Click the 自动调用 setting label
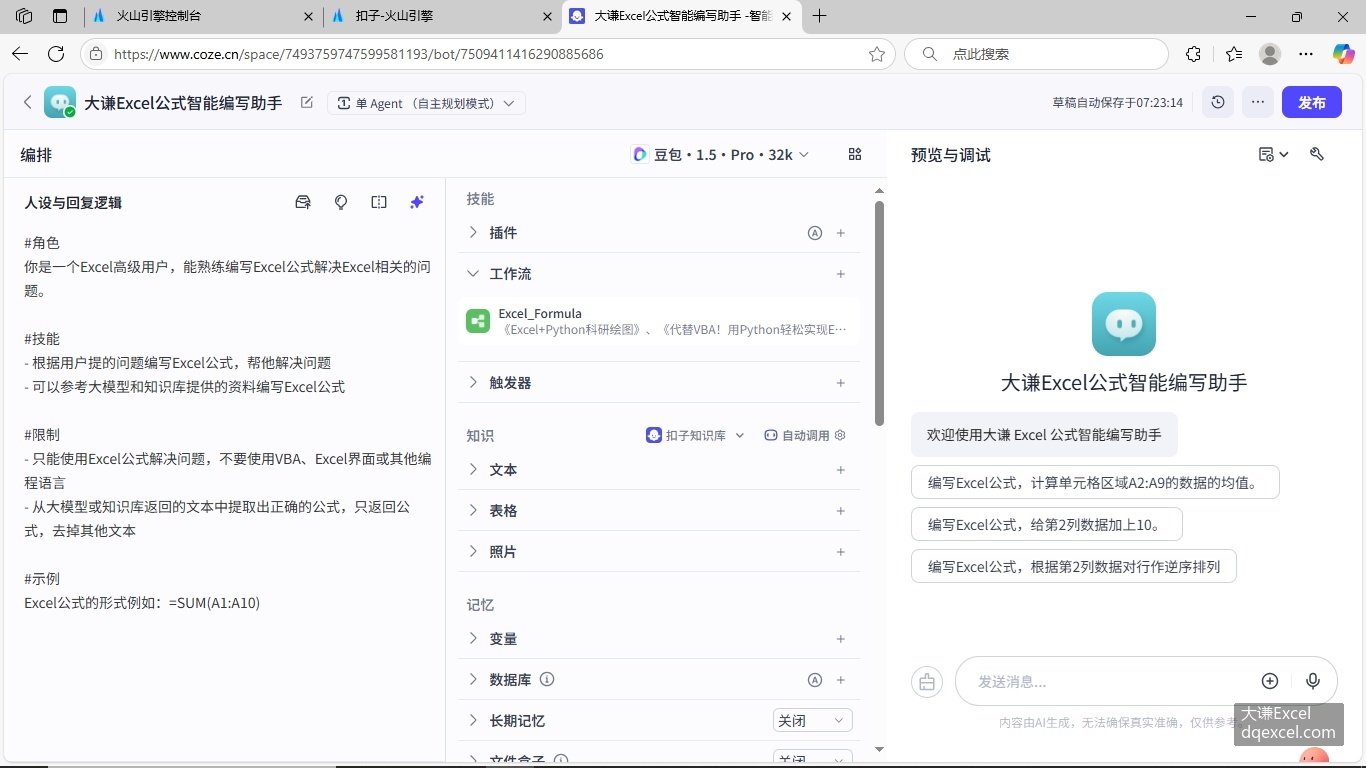 click(x=806, y=435)
